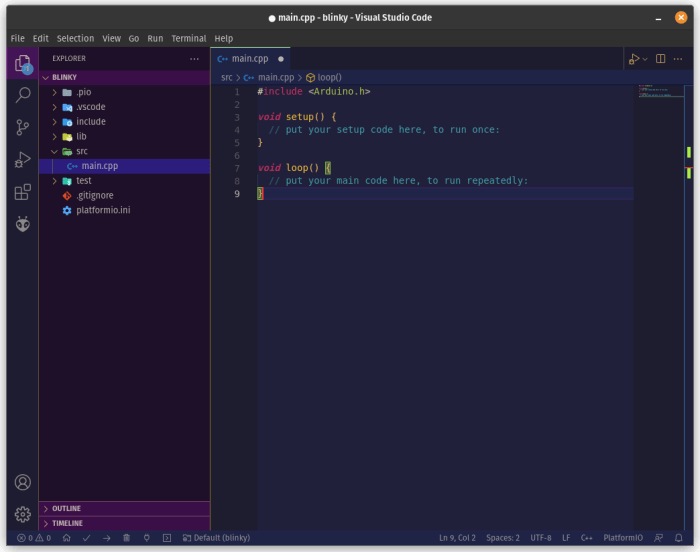Select the main.cpp editor tab
700x552 pixels.
point(250,59)
